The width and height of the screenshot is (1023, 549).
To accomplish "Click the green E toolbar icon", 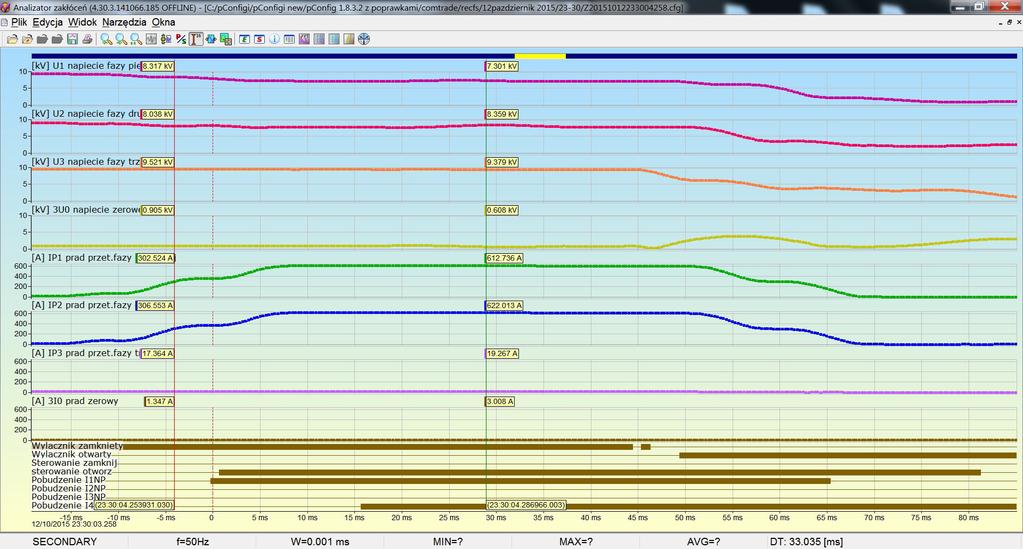I will point(244,39).
